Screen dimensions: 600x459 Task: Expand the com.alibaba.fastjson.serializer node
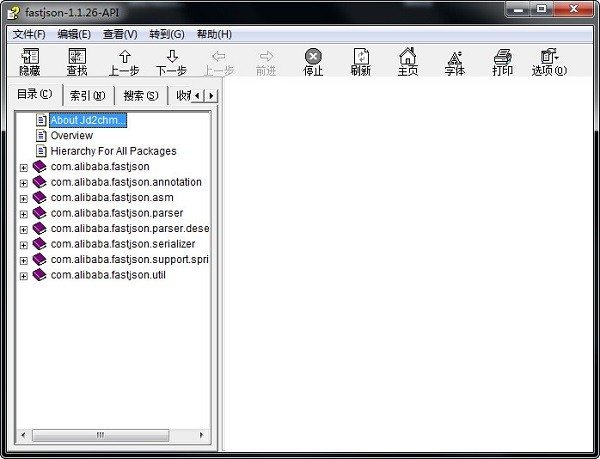tap(24, 245)
